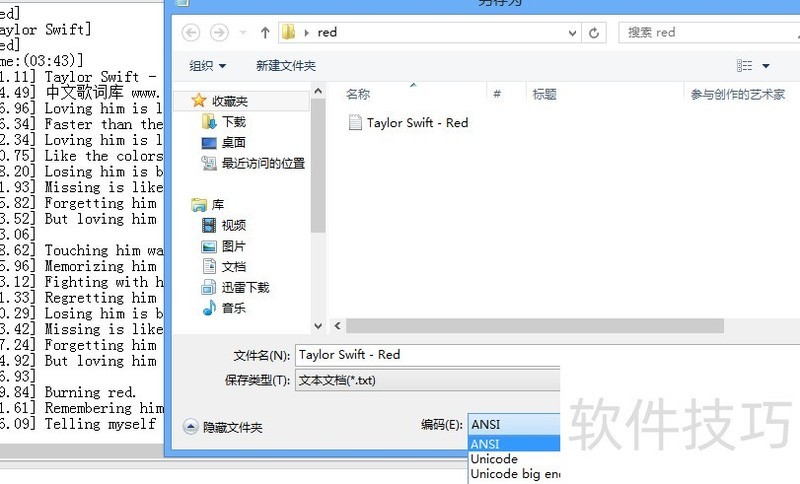
Task: Open the address bar history dropdown
Action: pyautogui.click(x=573, y=32)
